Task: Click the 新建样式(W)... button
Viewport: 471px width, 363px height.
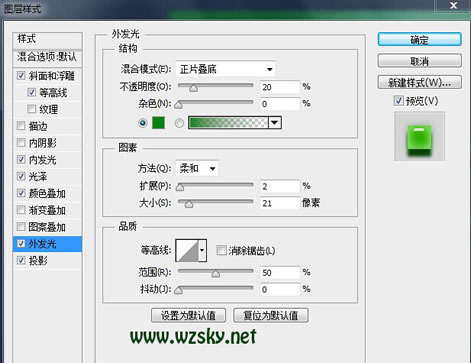Action: coord(419,82)
